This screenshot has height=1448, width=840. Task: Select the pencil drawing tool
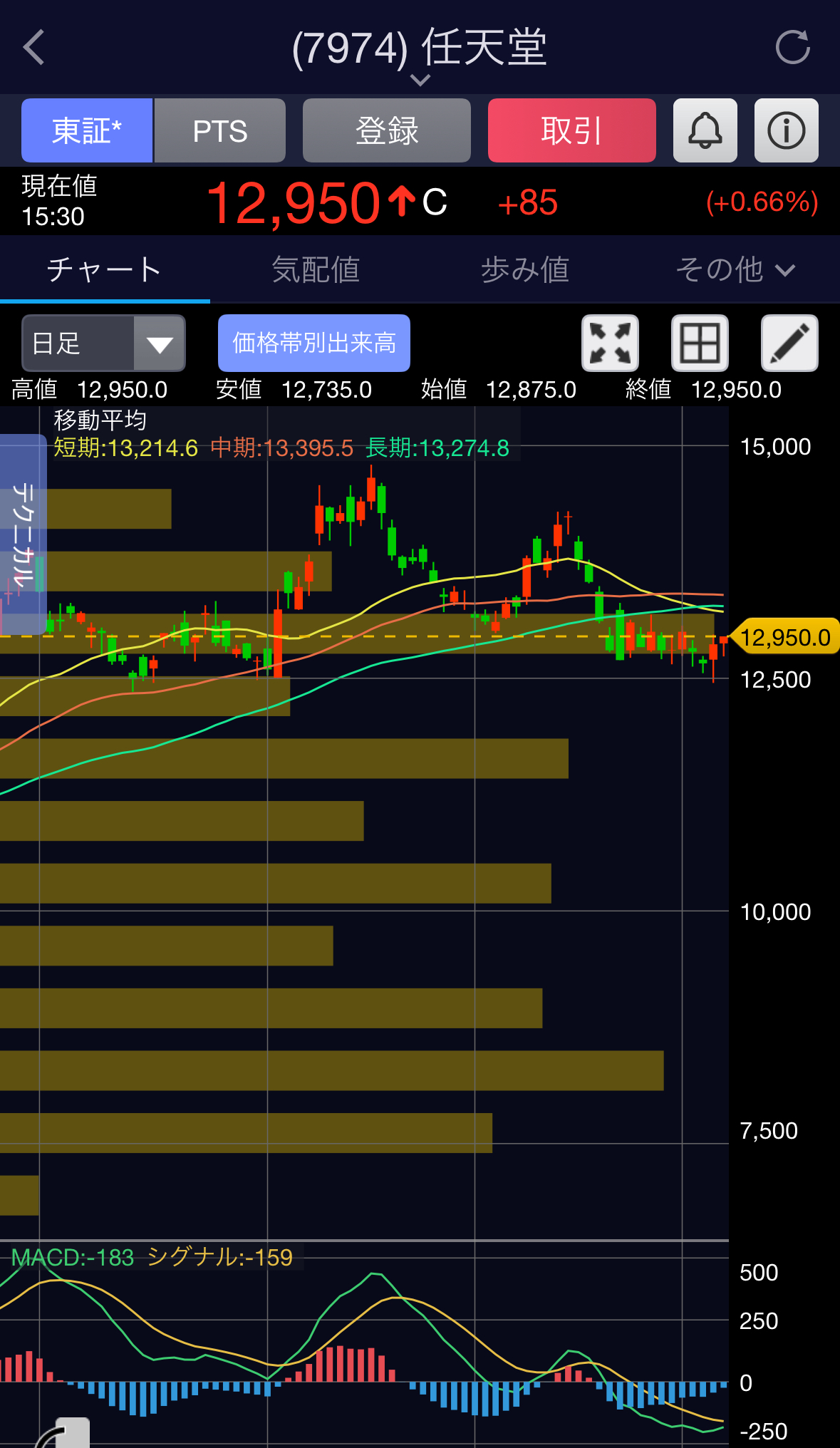[789, 343]
